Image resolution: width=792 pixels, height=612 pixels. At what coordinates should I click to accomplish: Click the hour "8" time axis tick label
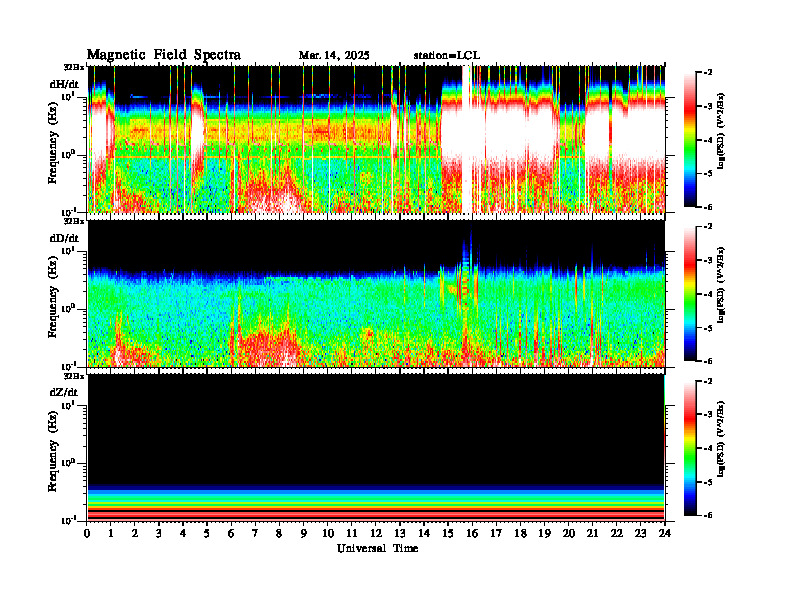pos(279,534)
